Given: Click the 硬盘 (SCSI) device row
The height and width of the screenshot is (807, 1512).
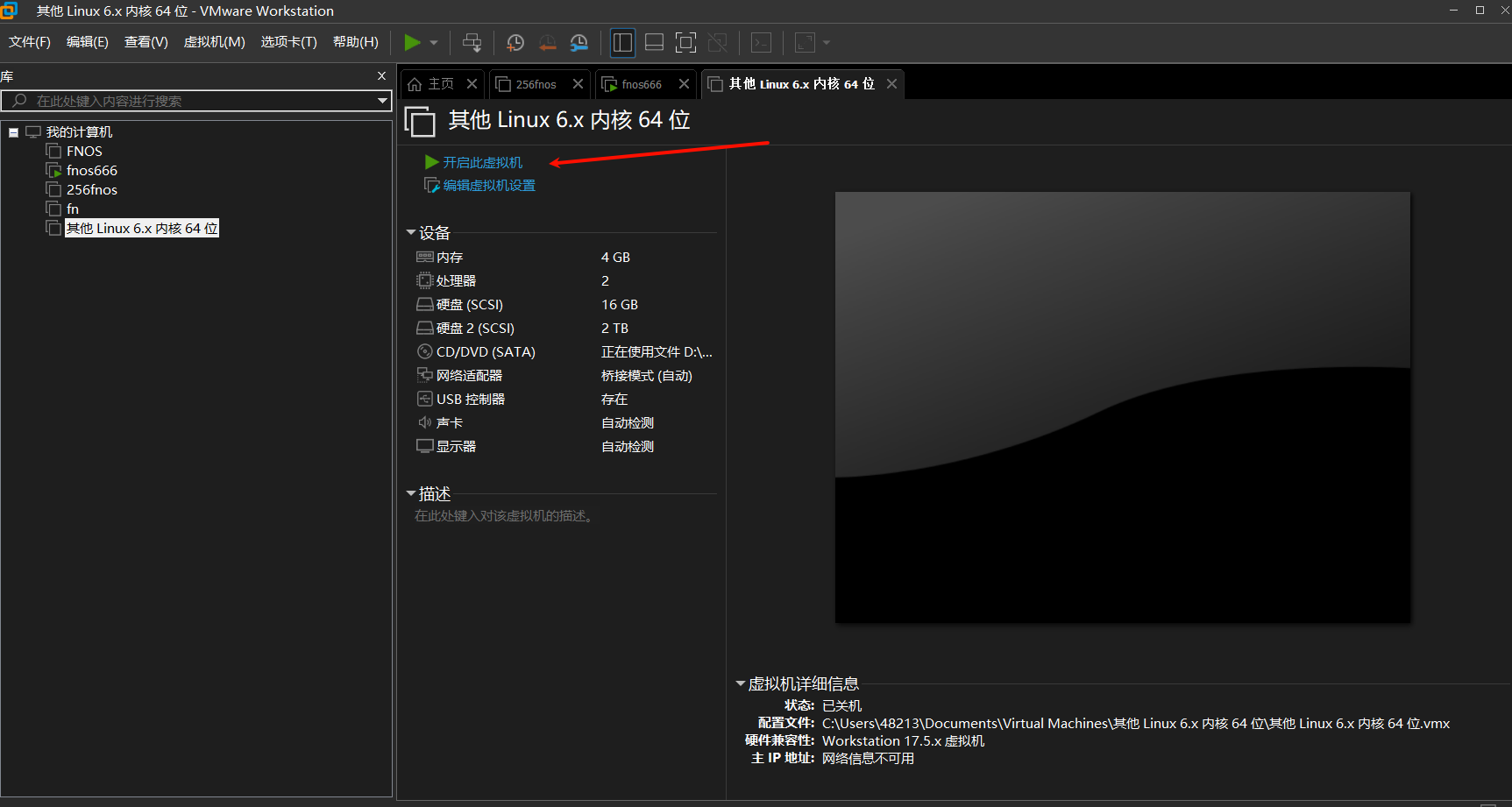Looking at the screenshot, I should click(x=565, y=304).
